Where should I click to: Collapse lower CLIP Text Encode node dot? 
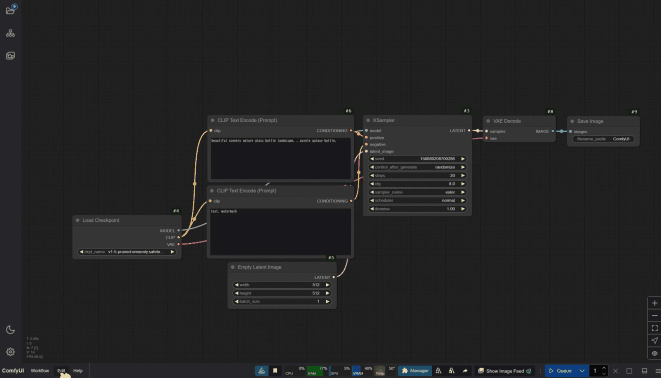tap(212, 190)
